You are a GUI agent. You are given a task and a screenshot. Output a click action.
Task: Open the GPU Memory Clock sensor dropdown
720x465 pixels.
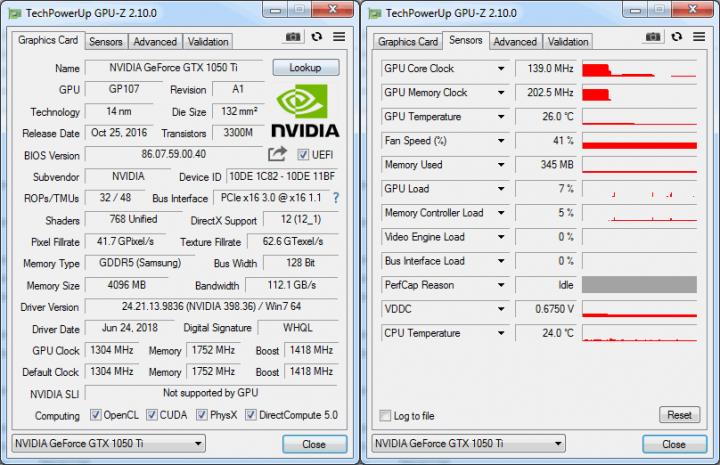pos(501,93)
